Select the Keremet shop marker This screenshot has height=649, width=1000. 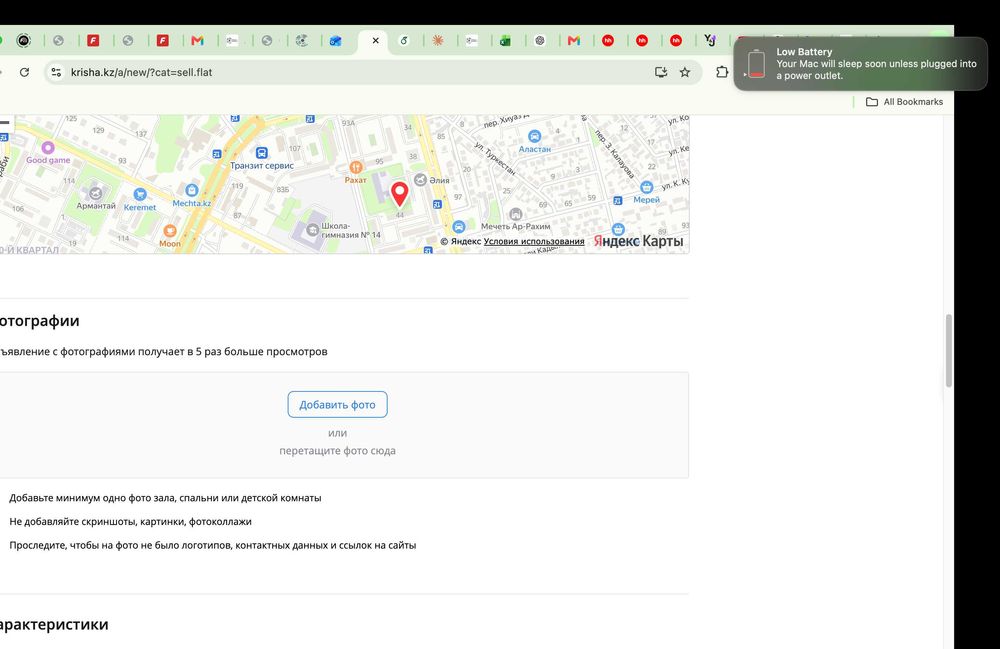click(140, 194)
